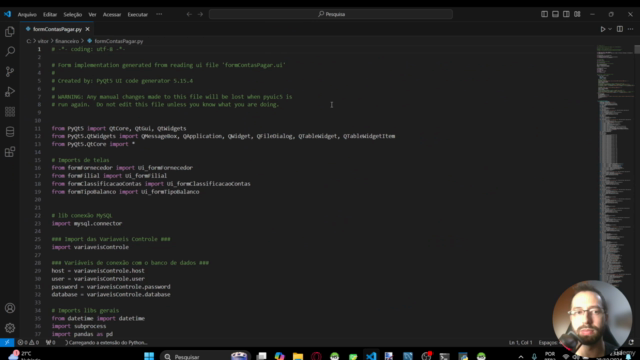The image size is (640, 360).
Task: Toggle the primary side bar layout icon
Action: coord(544,14)
